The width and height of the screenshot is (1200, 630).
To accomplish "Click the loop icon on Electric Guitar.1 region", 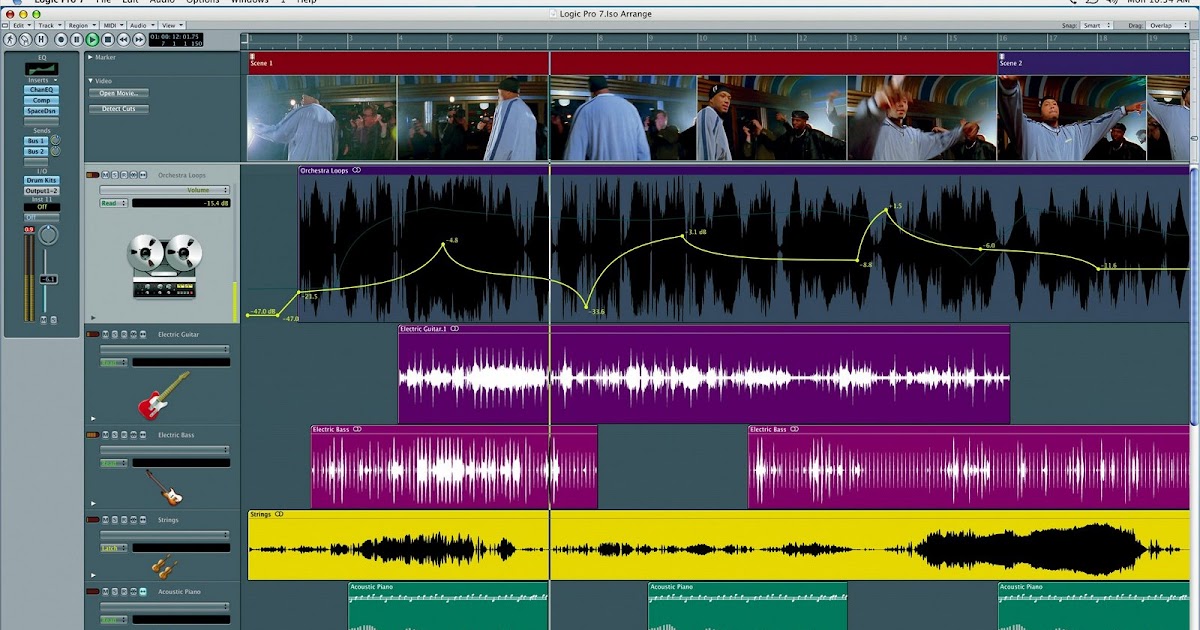I will [454, 328].
